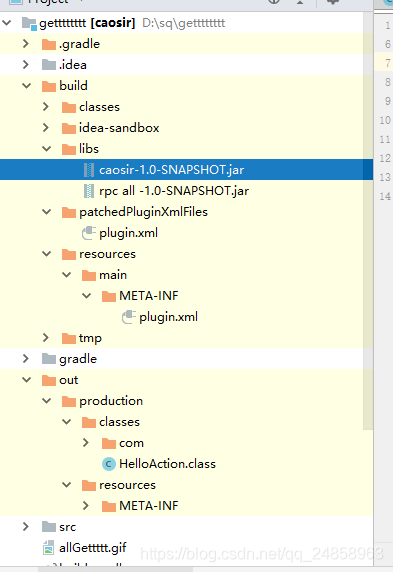Image resolution: width=393 pixels, height=572 pixels.
Task: Click the project tree horizontal scrollbar
Action: tap(115, 569)
